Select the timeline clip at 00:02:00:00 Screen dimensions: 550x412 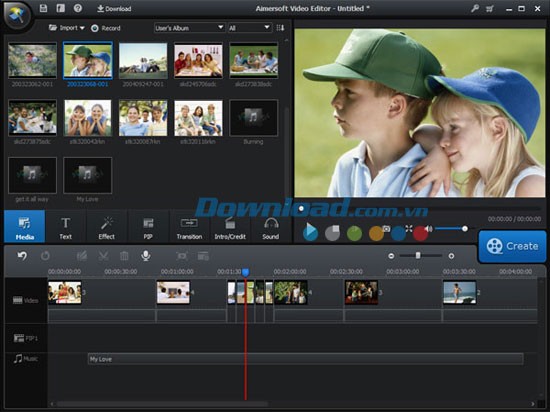tap(291, 292)
